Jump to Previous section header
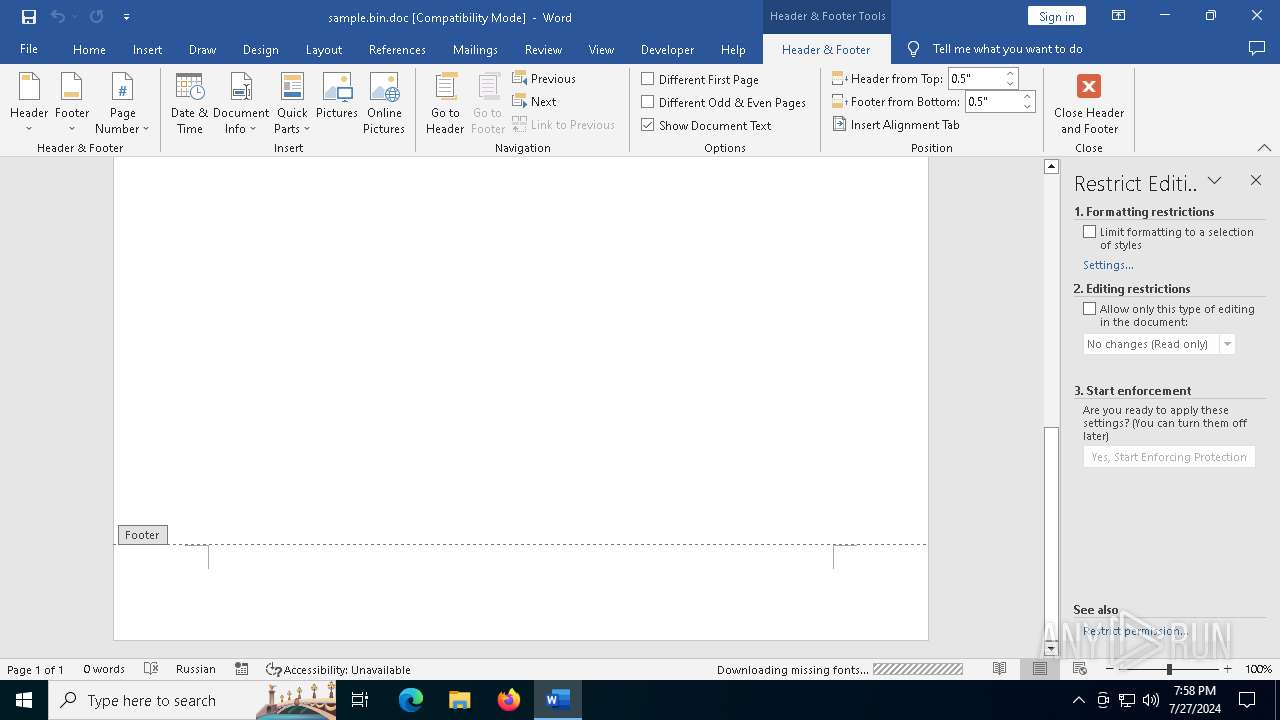1280x720 pixels. pos(544,78)
